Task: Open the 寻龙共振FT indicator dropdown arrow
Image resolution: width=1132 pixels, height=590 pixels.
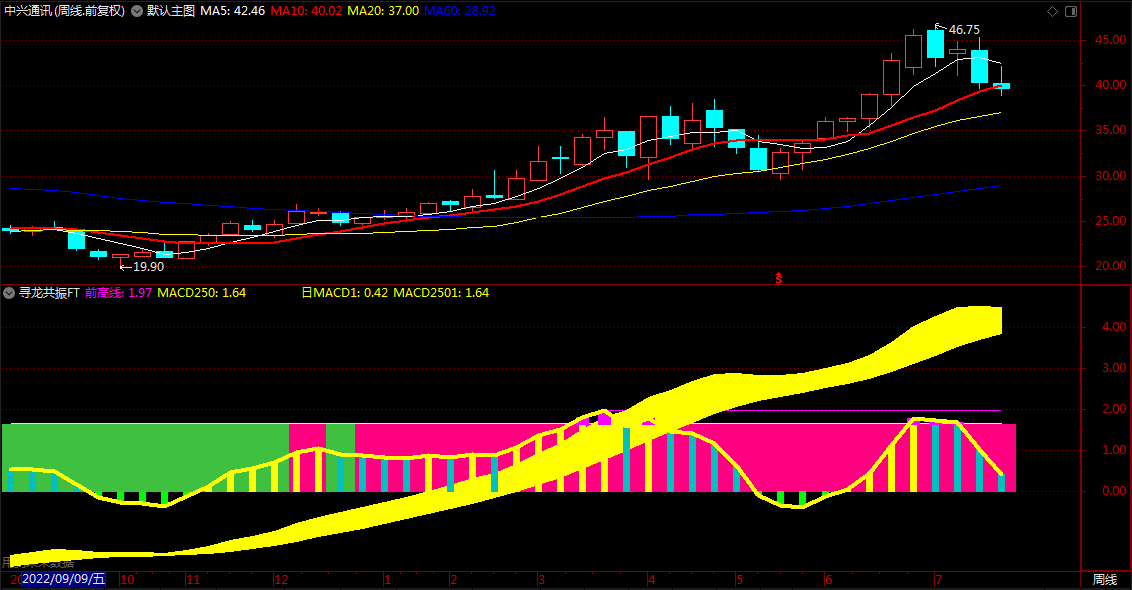Action: point(9,292)
